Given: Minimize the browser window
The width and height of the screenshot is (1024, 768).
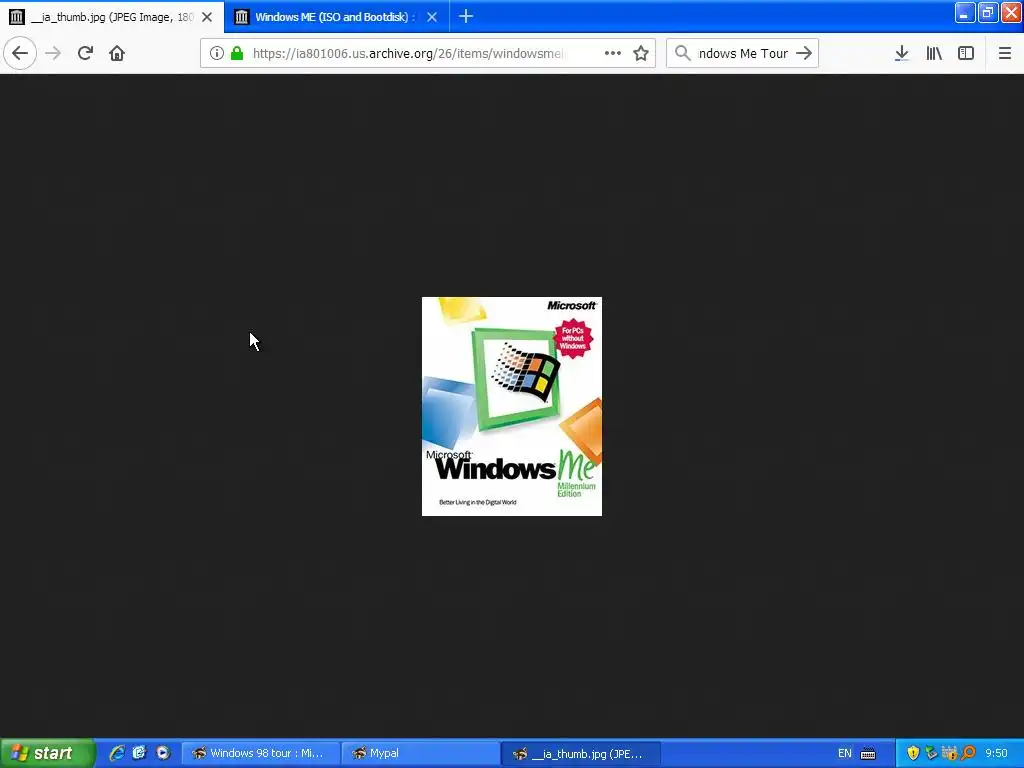Looking at the screenshot, I should (x=965, y=12).
